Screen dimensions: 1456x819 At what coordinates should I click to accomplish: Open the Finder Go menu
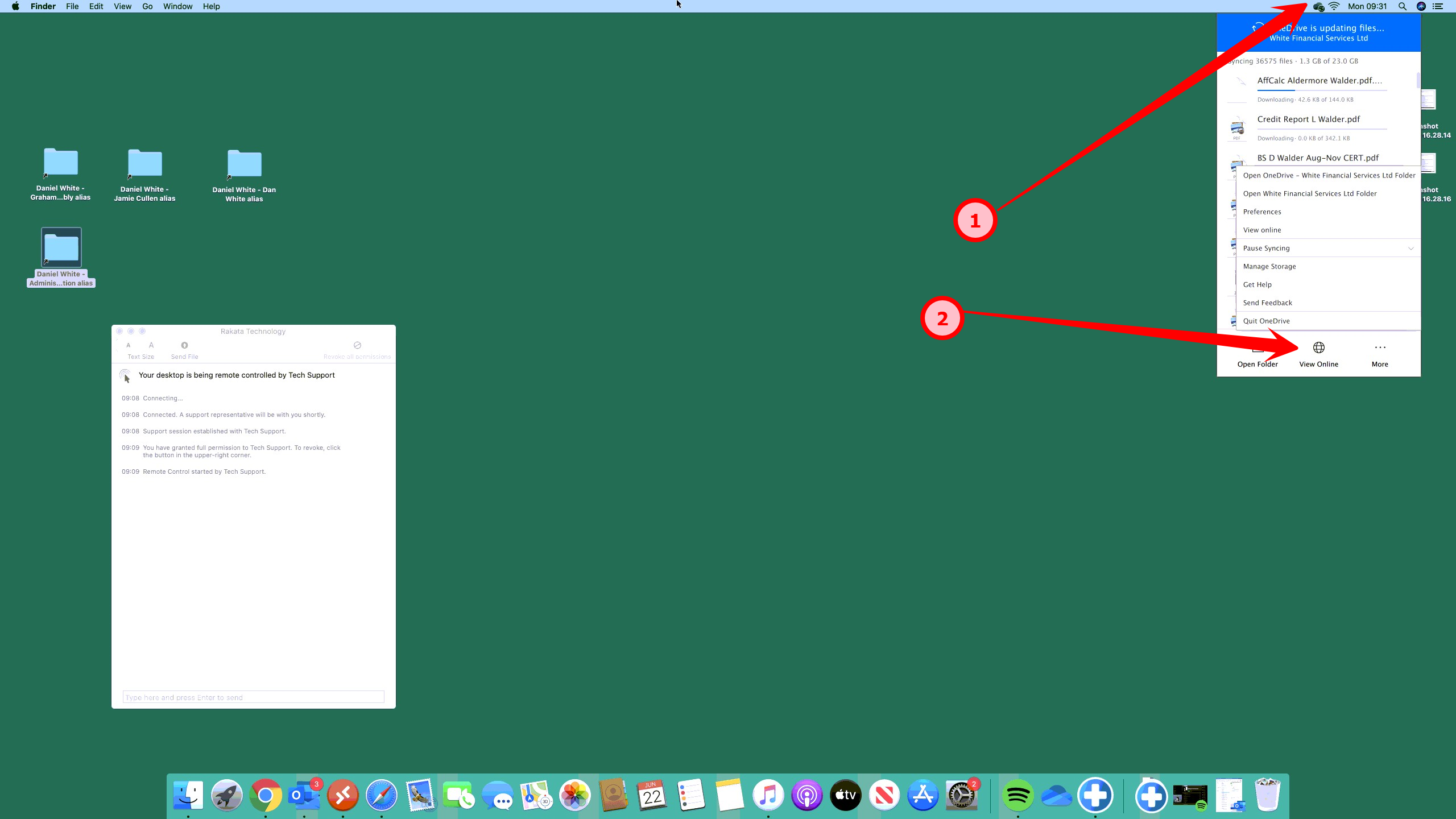pos(147,6)
